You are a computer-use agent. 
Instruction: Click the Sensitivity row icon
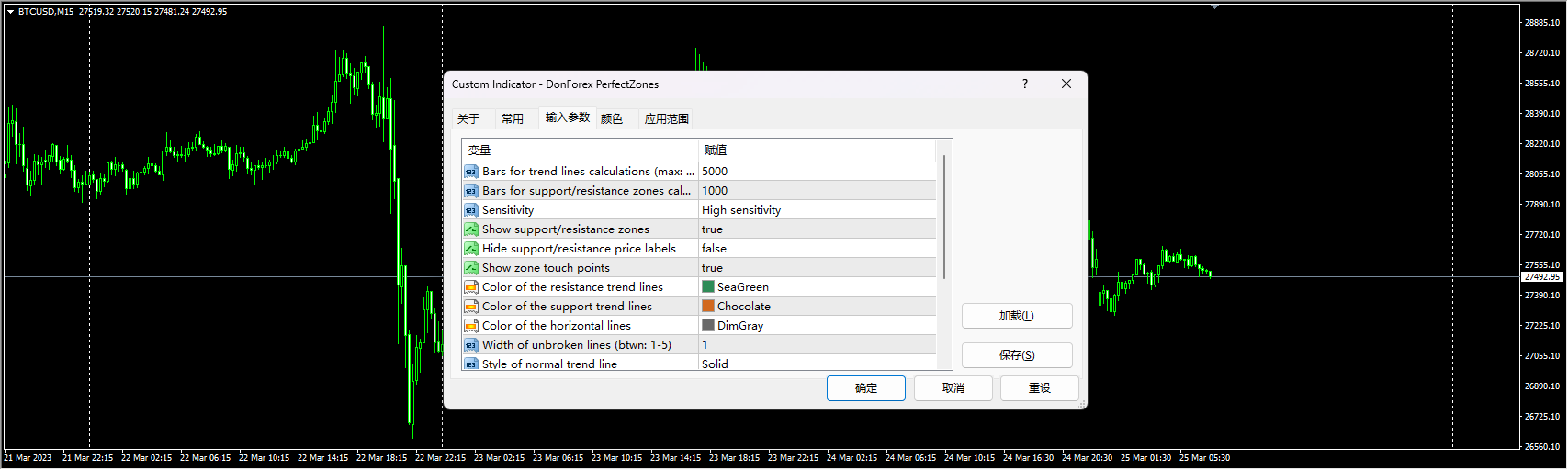(x=471, y=210)
